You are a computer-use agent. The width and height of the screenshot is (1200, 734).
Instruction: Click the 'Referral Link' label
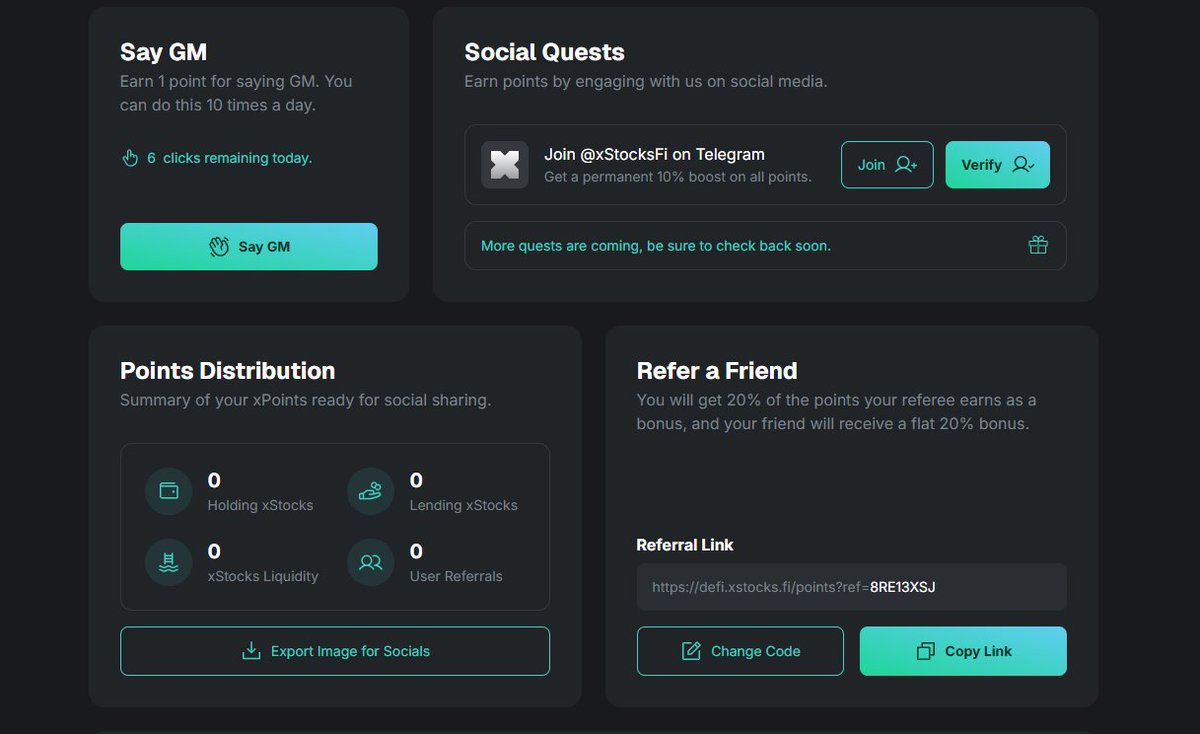(x=685, y=545)
